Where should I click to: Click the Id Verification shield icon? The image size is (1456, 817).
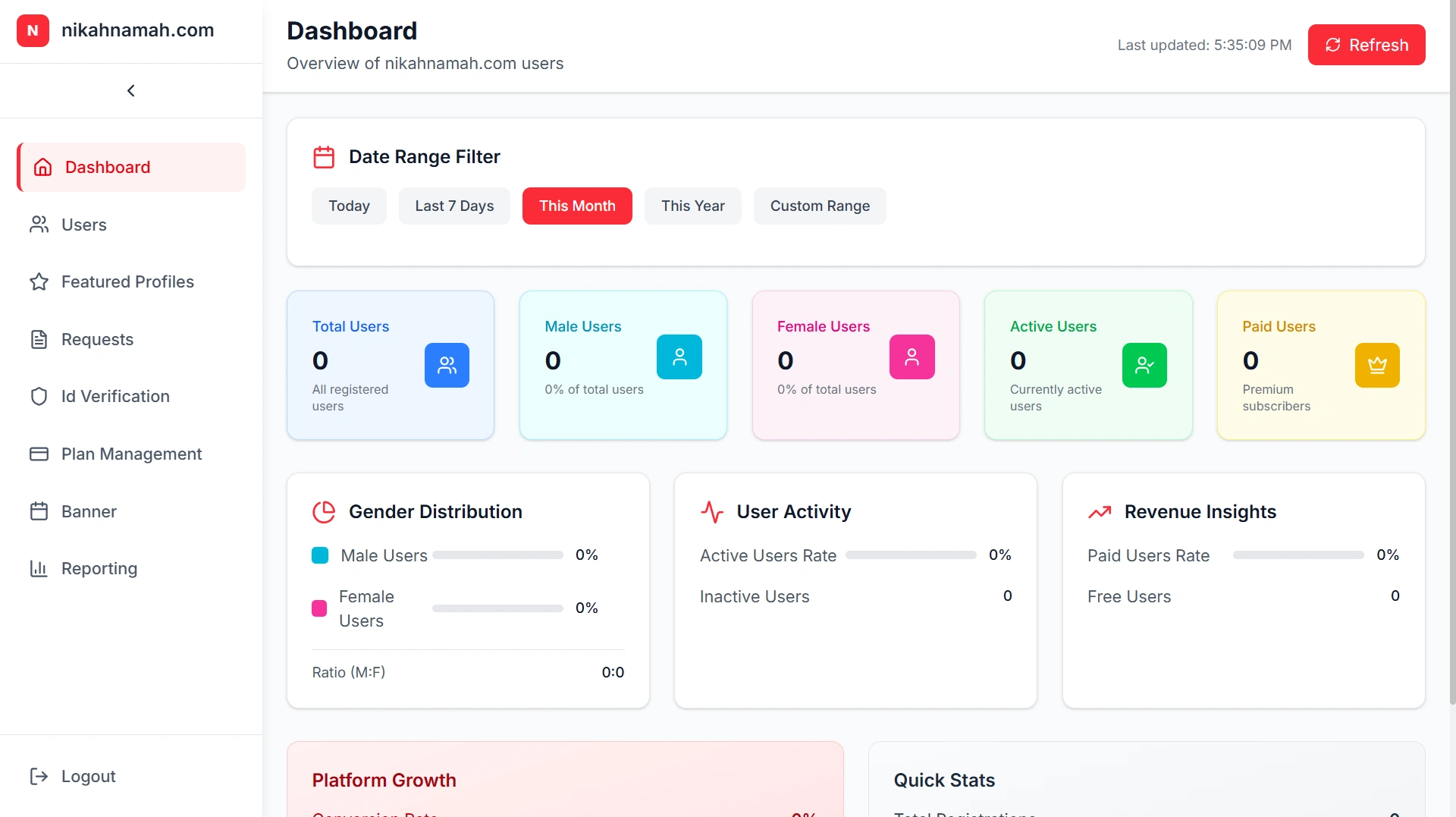click(x=39, y=396)
